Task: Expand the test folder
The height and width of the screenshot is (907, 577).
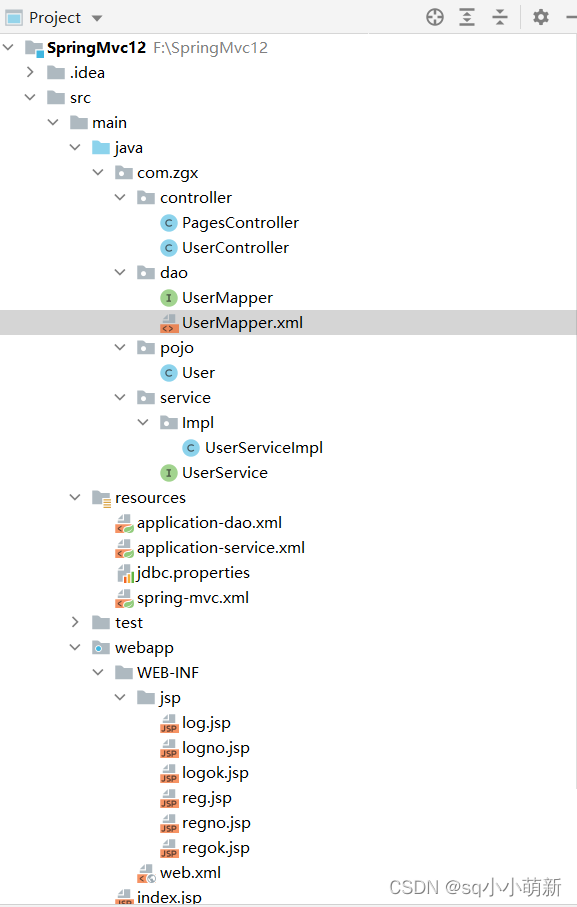Action: click(x=75, y=622)
